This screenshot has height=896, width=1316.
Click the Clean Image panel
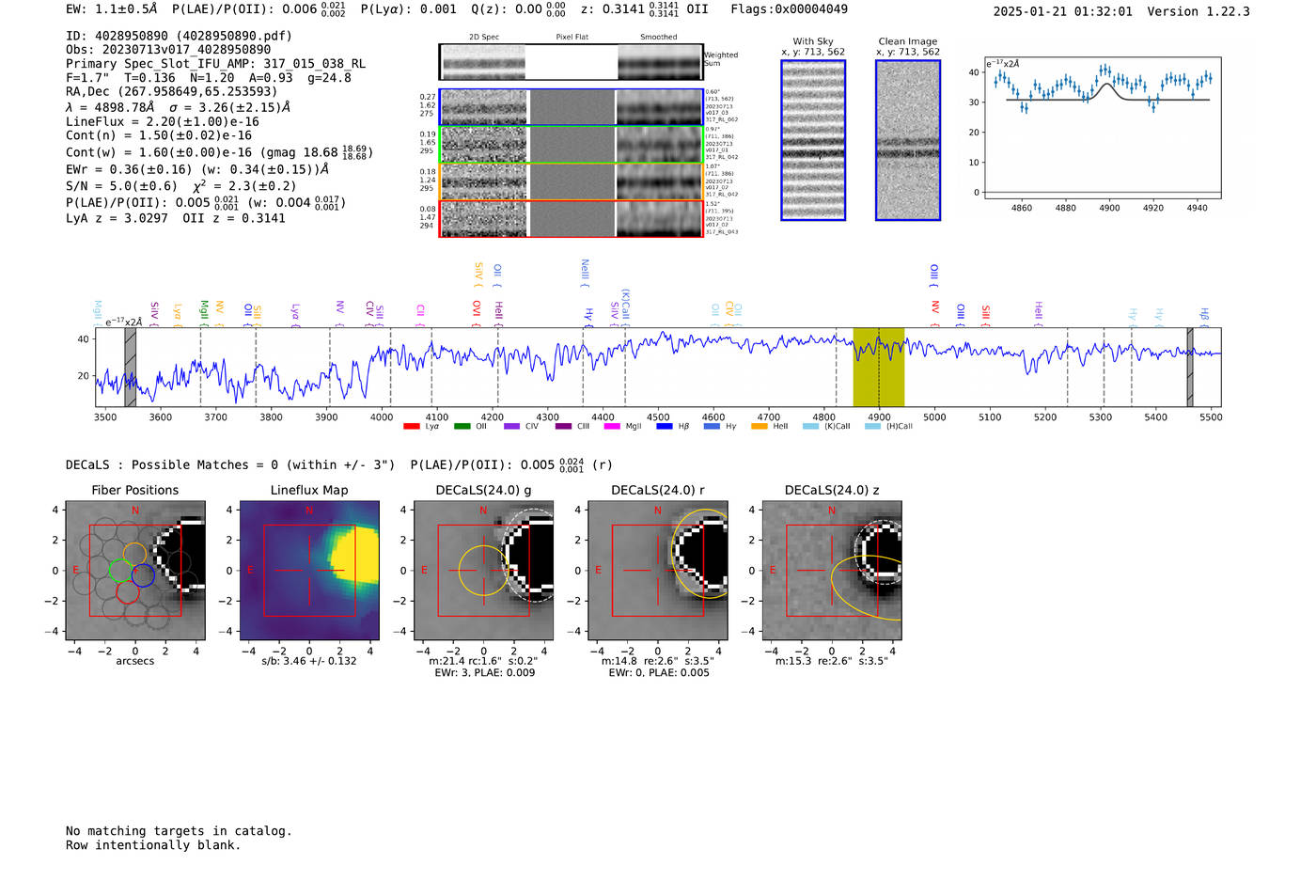point(908,140)
